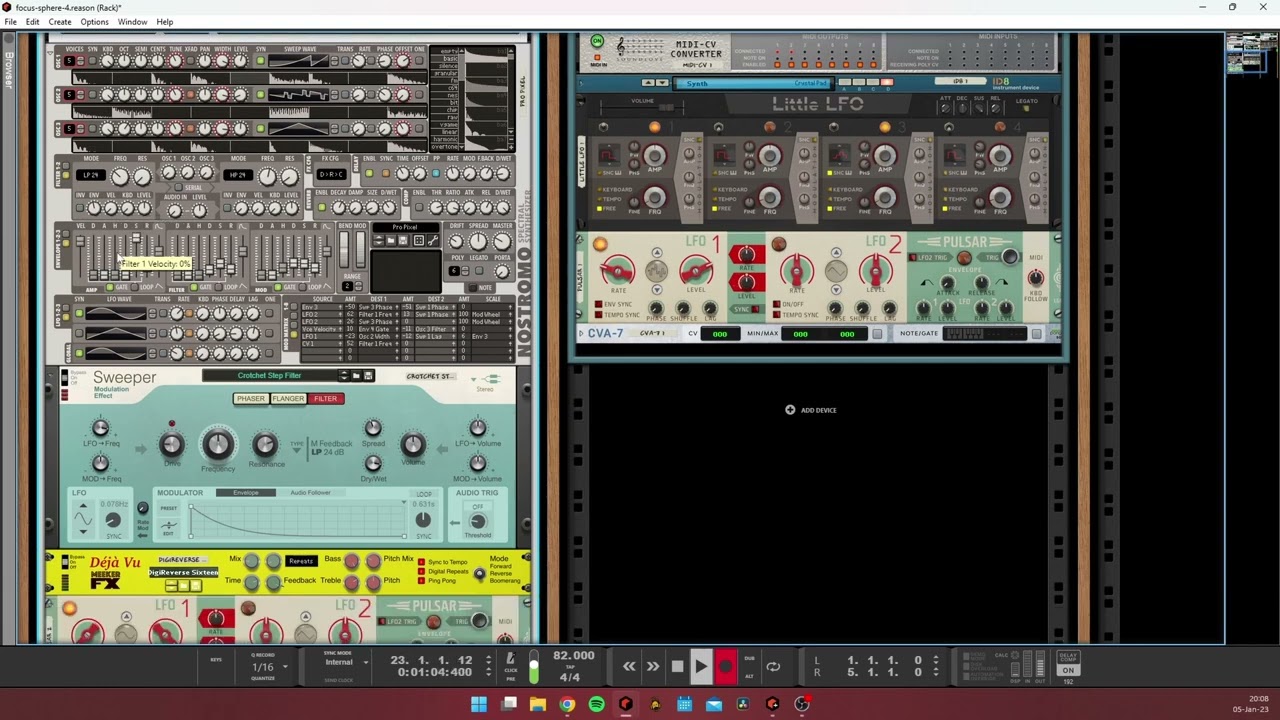
Task: Open the Edit menu
Action: (x=33, y=22)
